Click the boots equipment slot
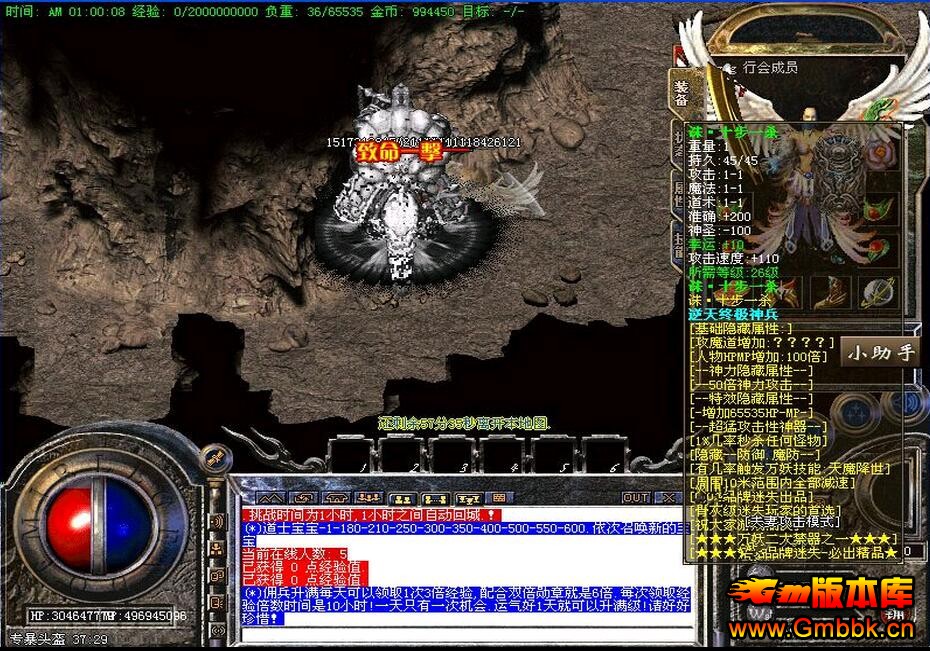 (833, 292)
